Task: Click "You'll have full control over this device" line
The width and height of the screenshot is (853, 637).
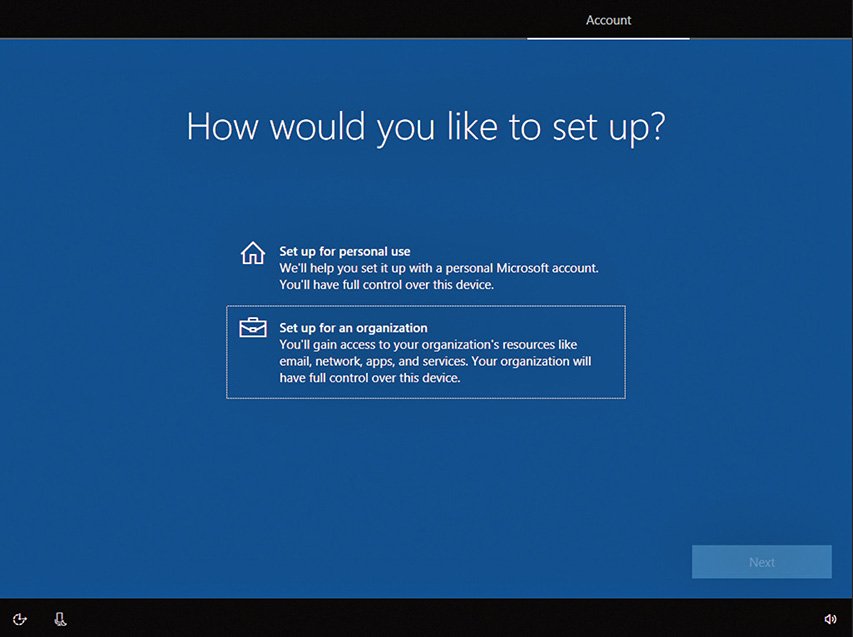Action: [x=387, y=285]
